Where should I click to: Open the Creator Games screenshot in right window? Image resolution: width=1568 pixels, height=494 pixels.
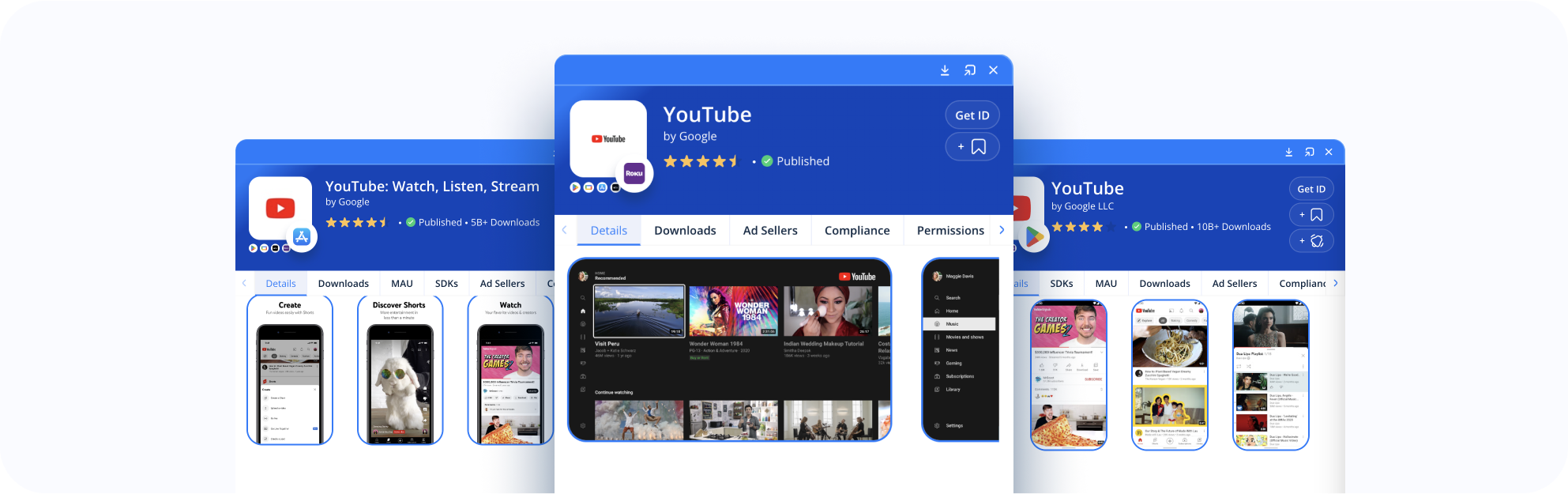(x=1068, y=375)
